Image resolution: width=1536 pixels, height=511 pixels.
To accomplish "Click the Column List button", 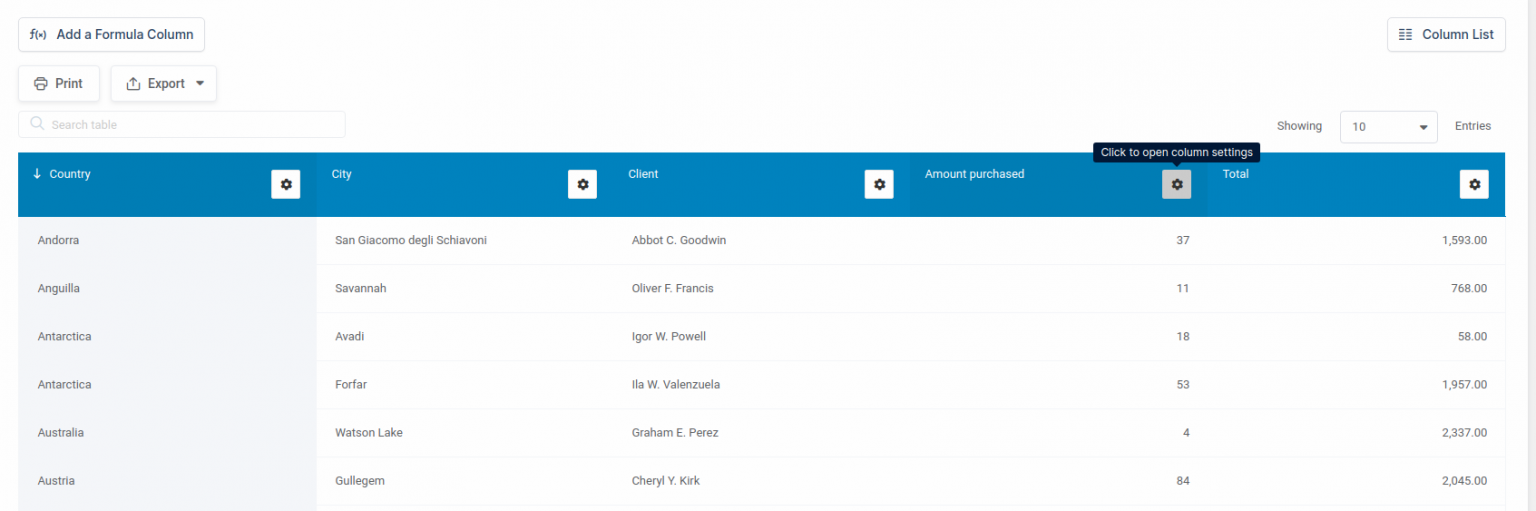I will pyautogui.click(x=1446, y=34).
